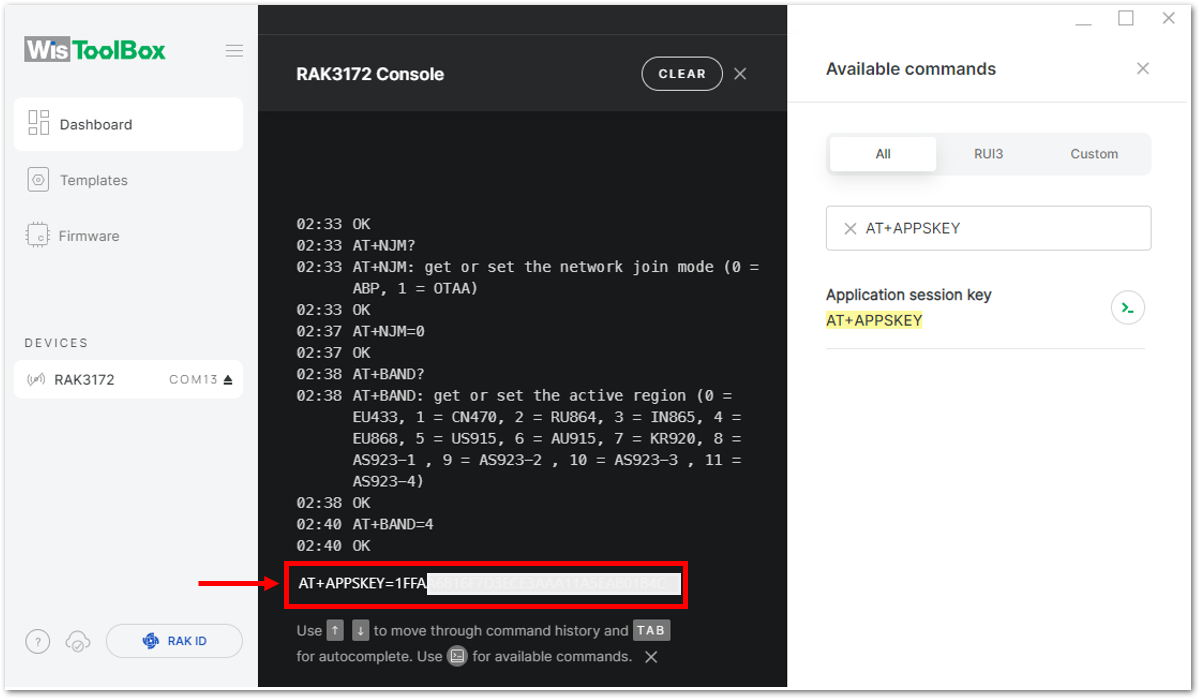Click the AT+NJM? console line
The height and width of the screenshot is (699, 1200).
(x=385, y=245)
